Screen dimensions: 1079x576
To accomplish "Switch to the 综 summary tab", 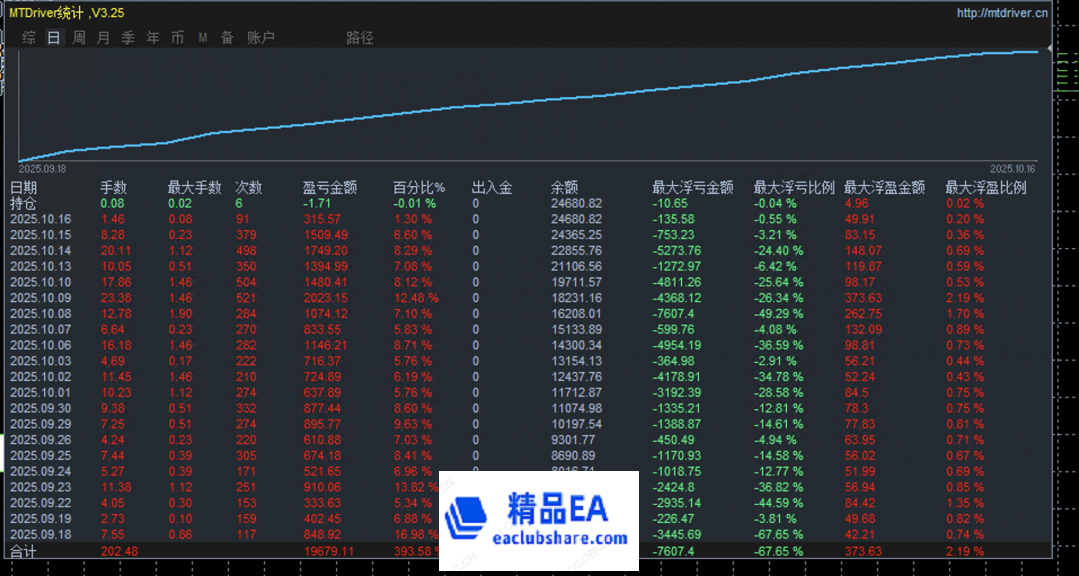I will (x=29, y=38).
